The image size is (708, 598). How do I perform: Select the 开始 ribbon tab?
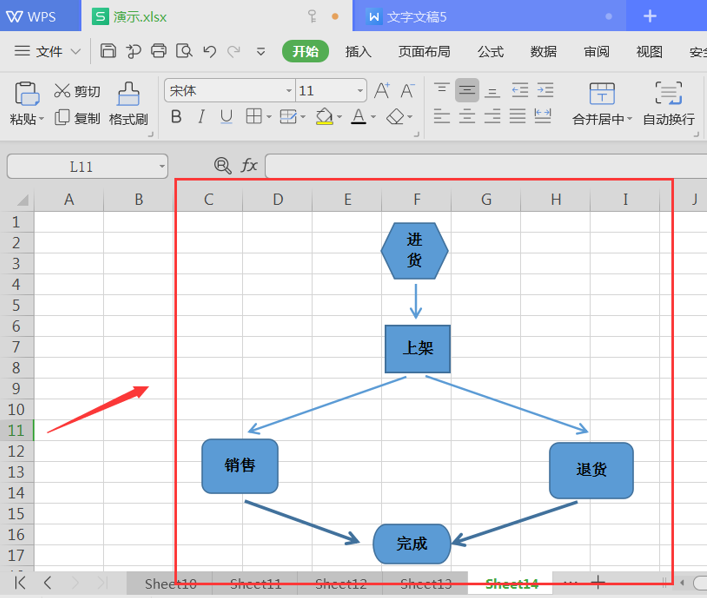tap(305, 51)
